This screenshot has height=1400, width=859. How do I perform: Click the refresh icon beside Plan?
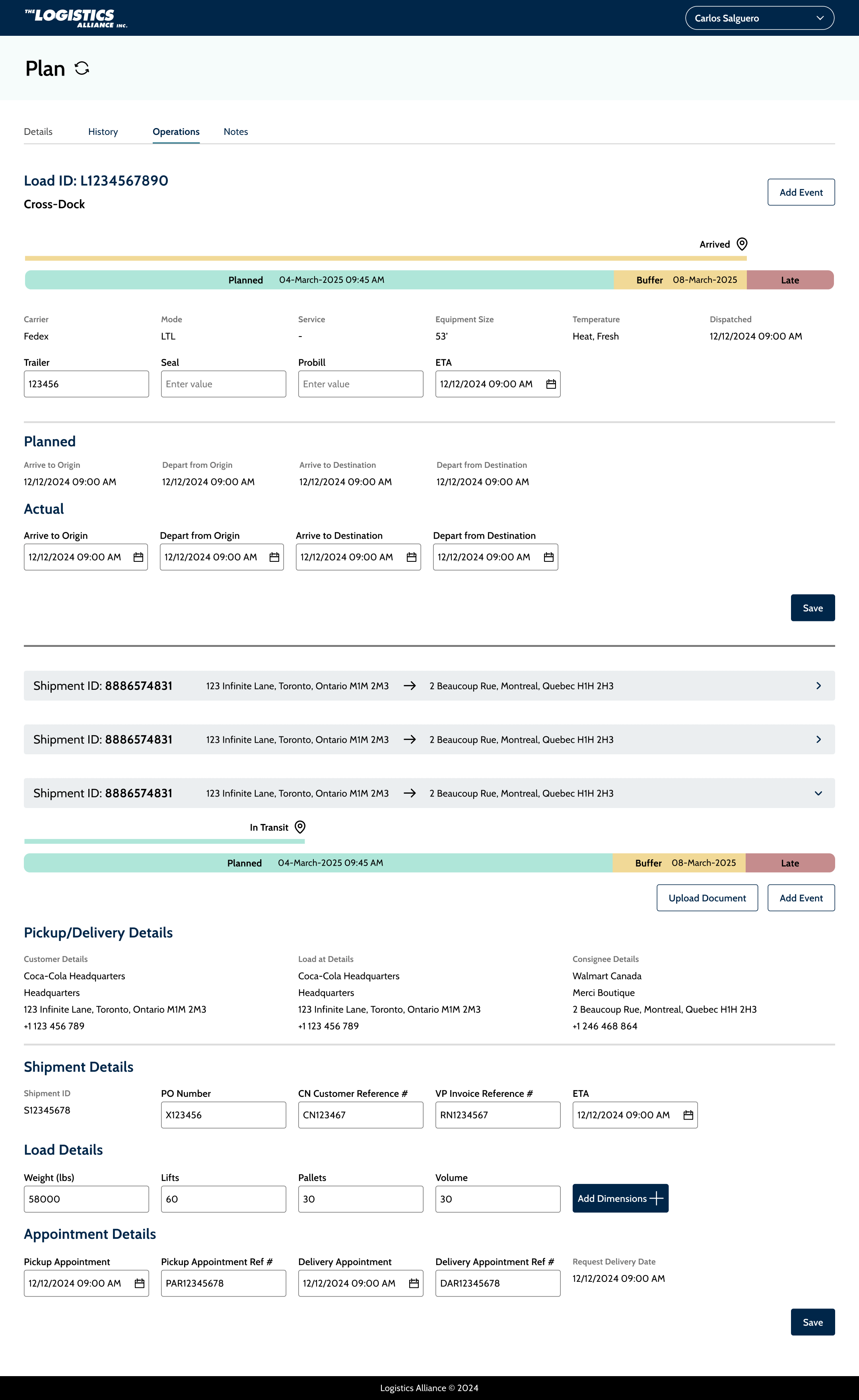82,69
